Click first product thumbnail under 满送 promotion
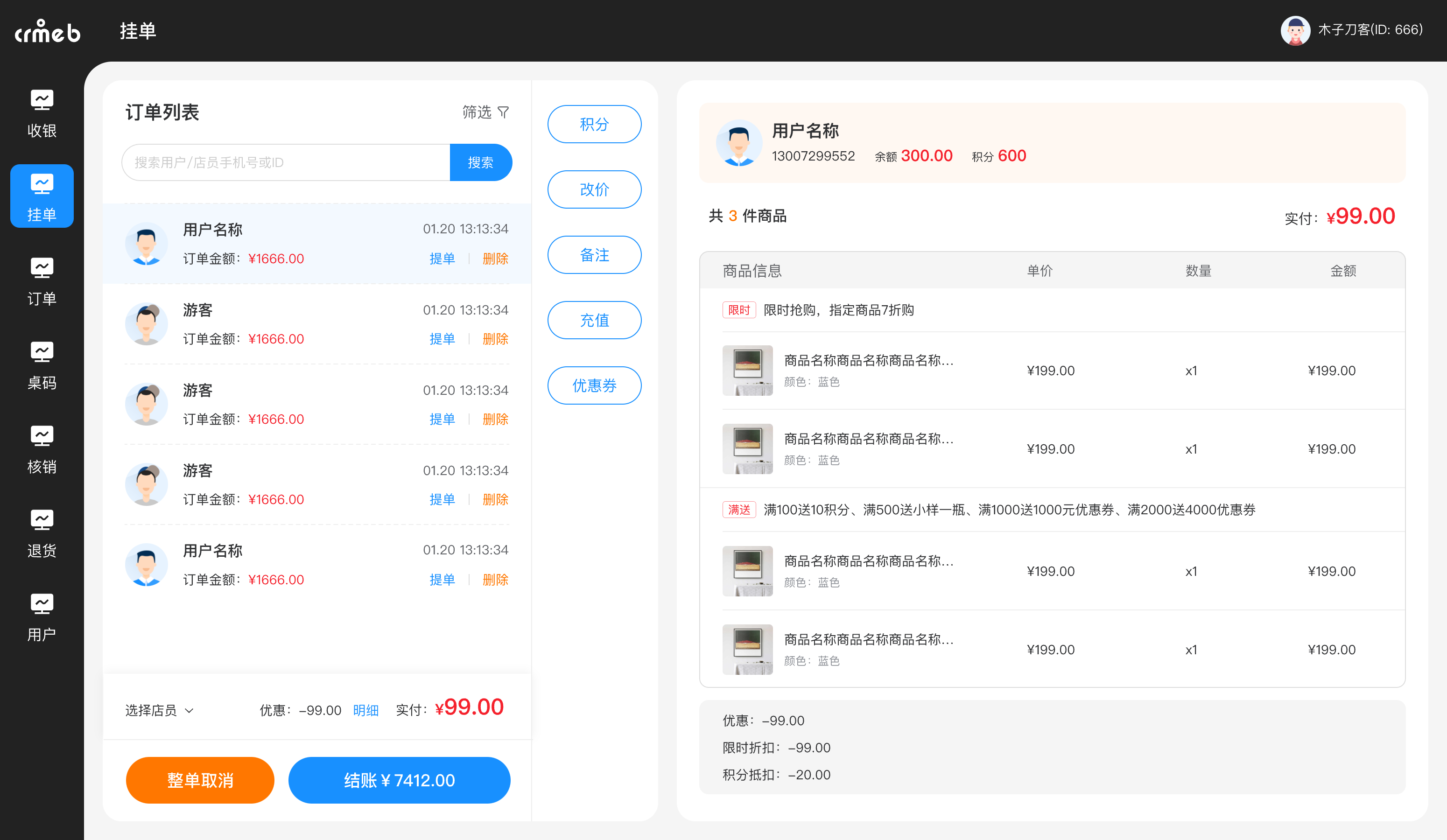The width and height of the screenshot is (1447, 840). coord(747,571)
